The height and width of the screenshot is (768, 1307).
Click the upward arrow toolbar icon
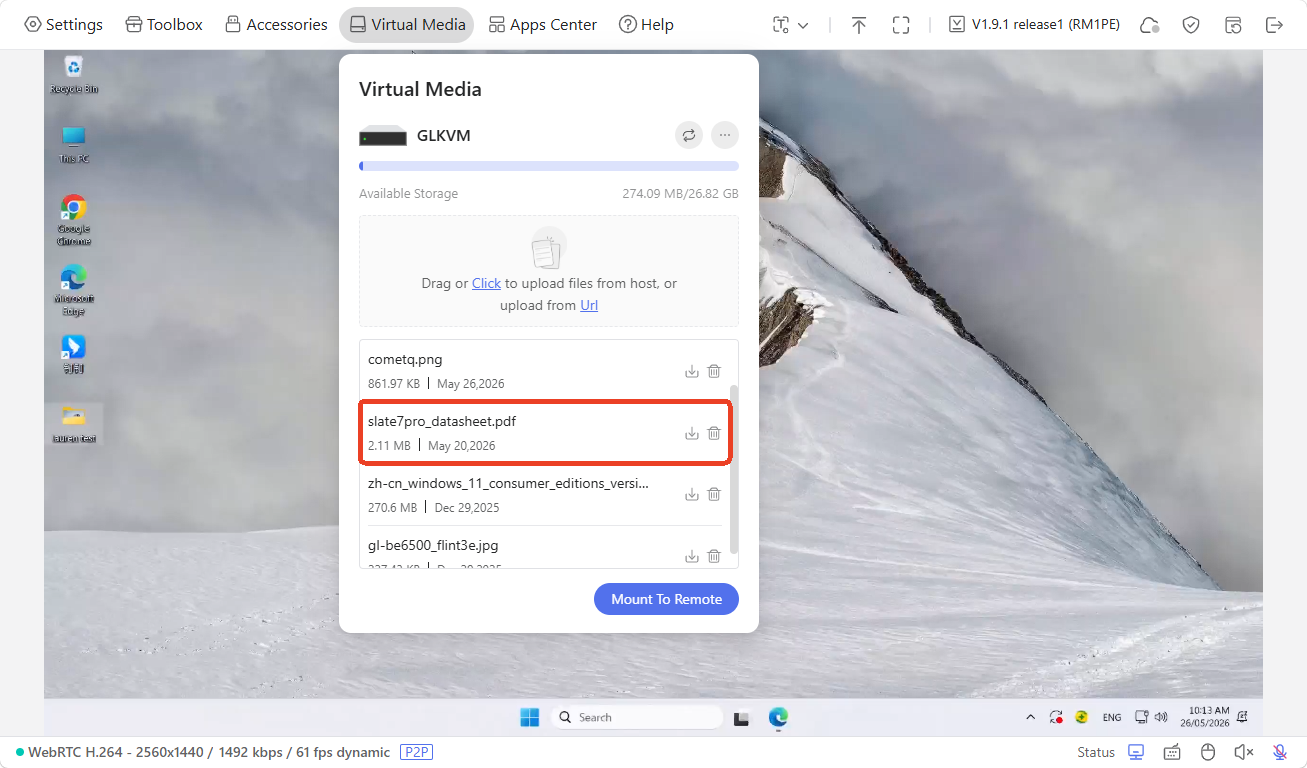[x=859, y=25]
